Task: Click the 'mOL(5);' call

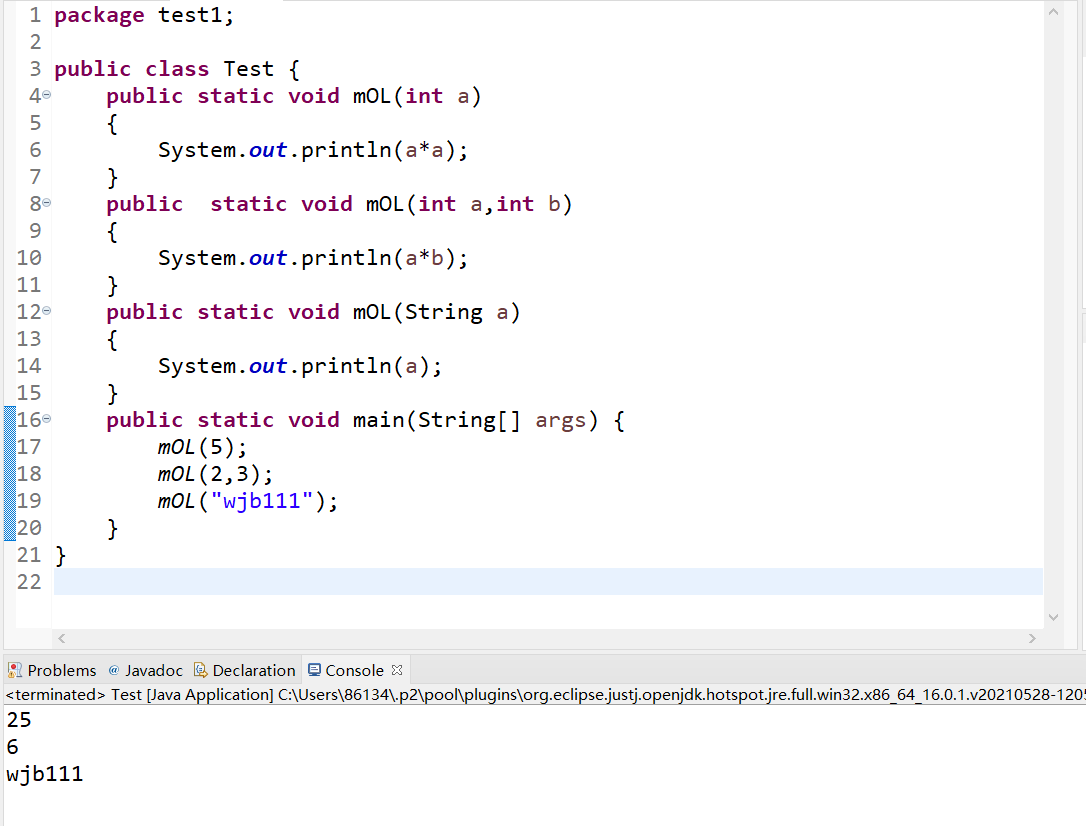Action: tap(202, 447)
